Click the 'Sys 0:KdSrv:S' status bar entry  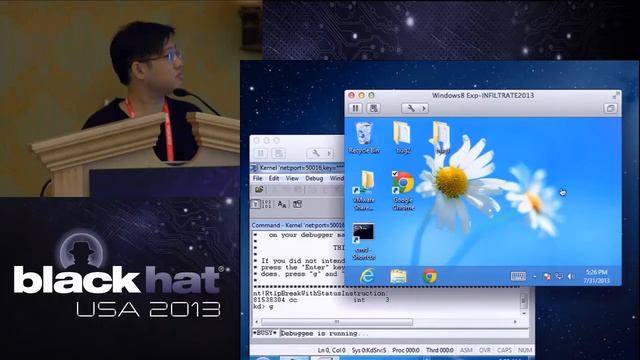(369, 350)
